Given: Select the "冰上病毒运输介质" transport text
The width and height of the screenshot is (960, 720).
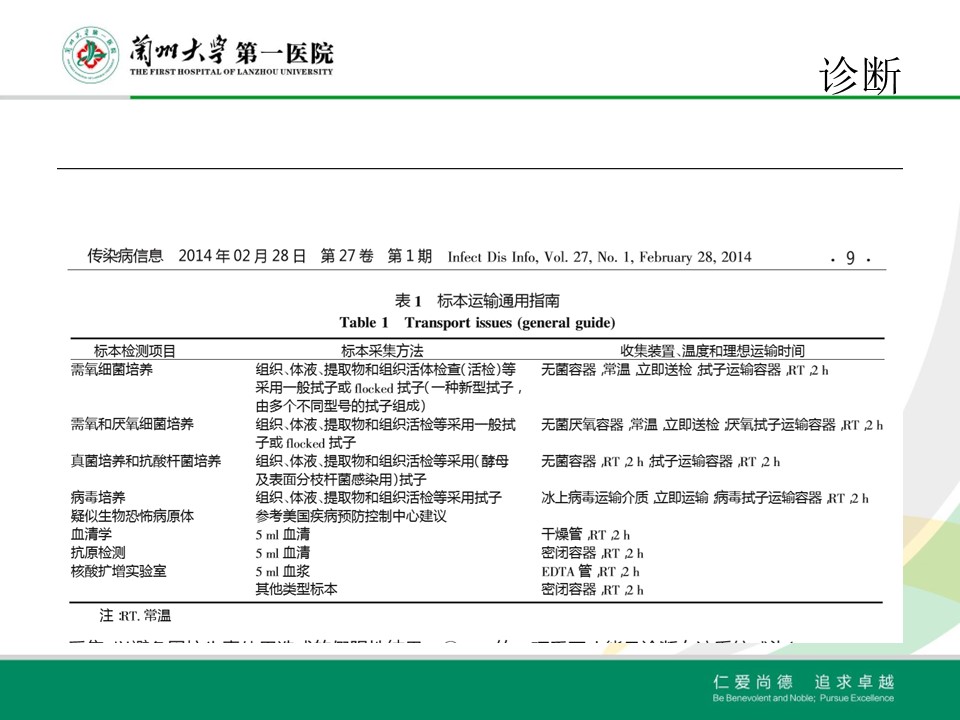Looking at the screenshot, I should coord(594,498).
